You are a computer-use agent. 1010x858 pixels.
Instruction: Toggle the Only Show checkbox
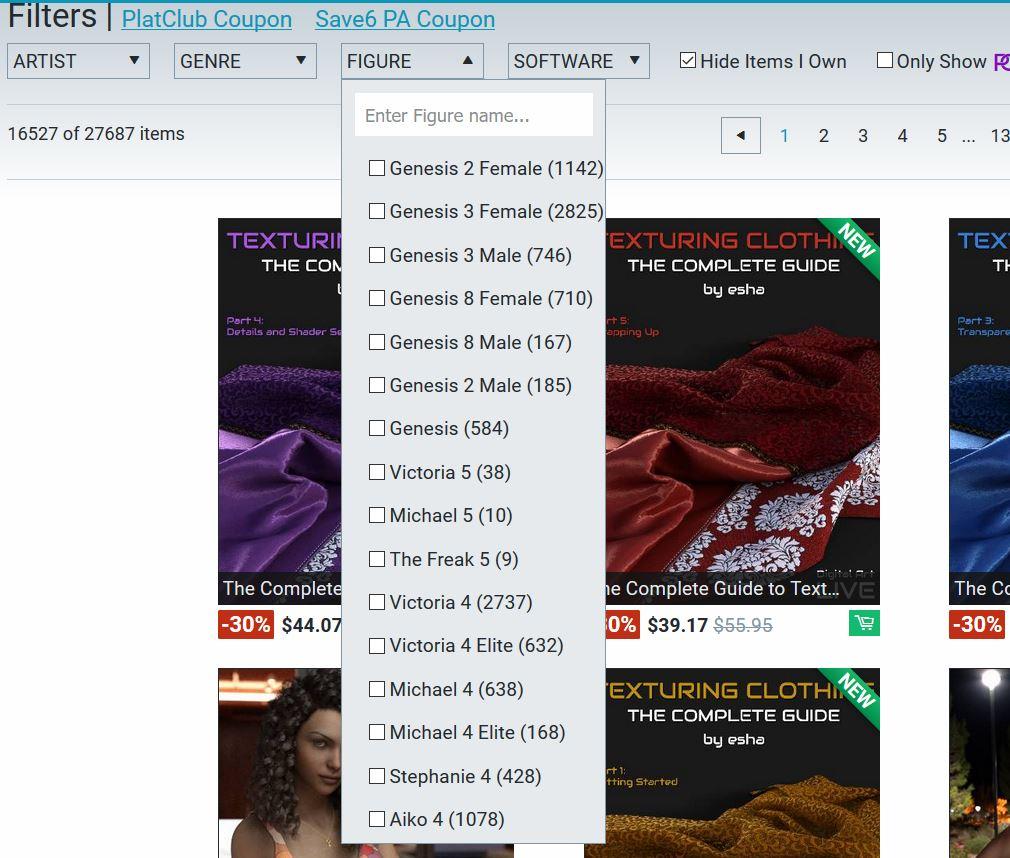click(885, 61)
